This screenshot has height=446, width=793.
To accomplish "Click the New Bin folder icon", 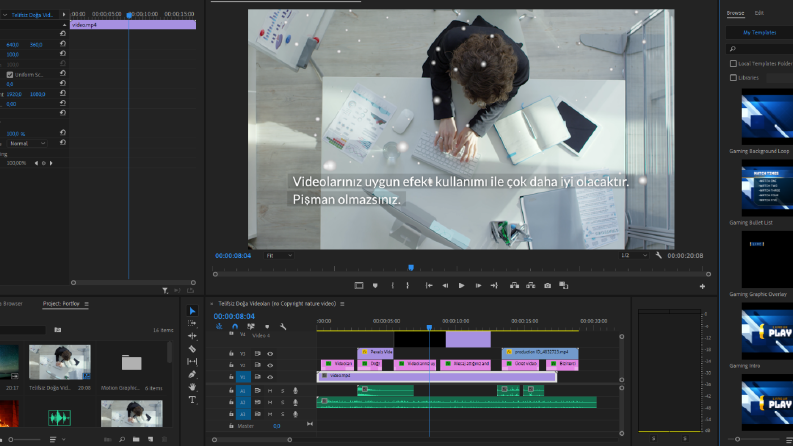I will (x=136, y=439).
